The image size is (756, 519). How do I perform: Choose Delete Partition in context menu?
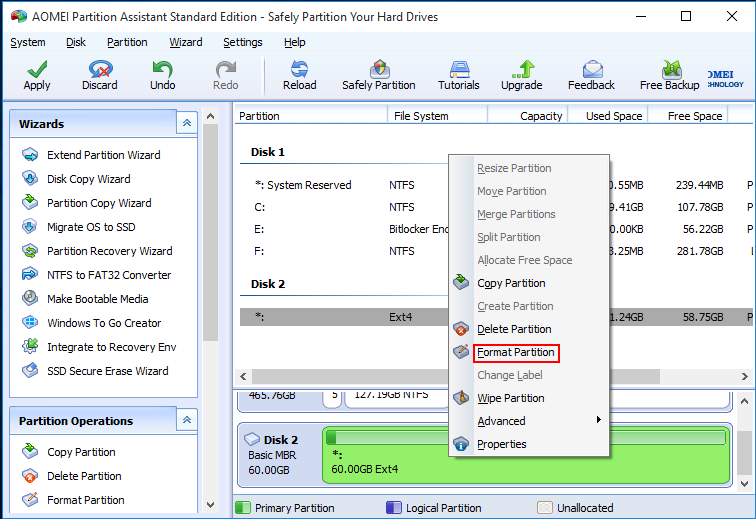(514, 329)
